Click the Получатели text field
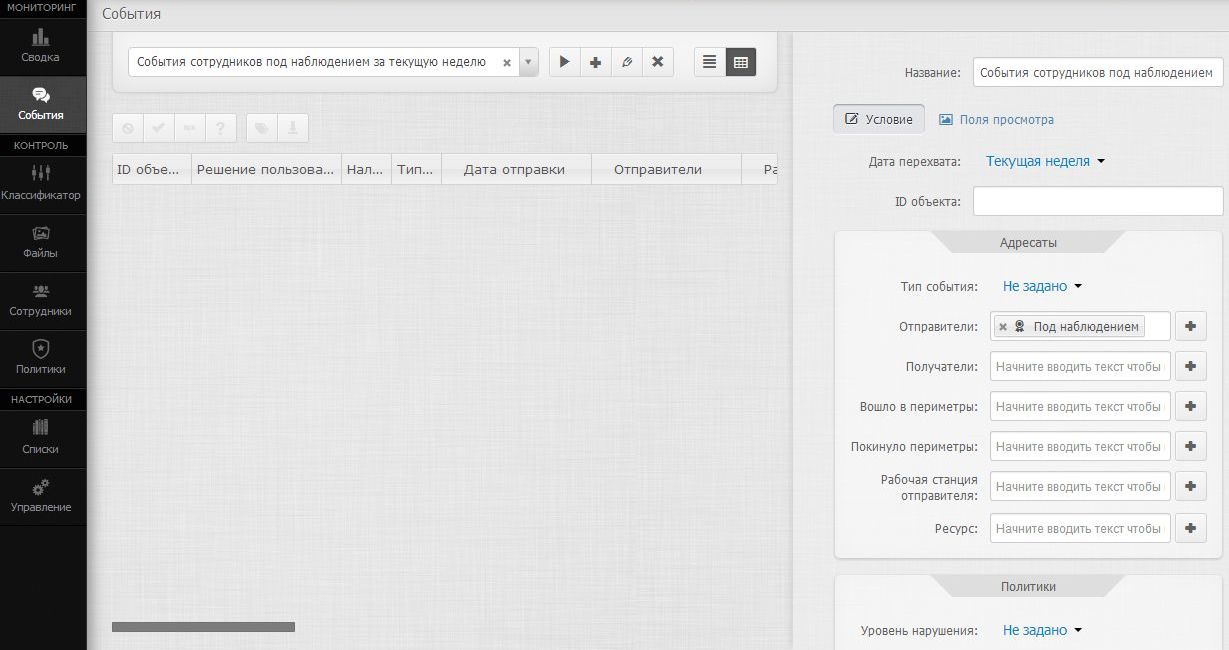Viewport: 1229px width, 650px height. [1080, 366]
